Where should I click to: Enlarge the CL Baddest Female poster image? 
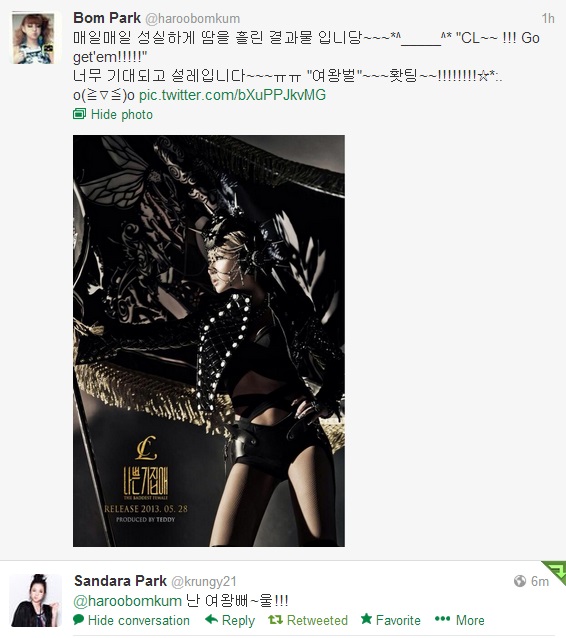coord(209,341)
